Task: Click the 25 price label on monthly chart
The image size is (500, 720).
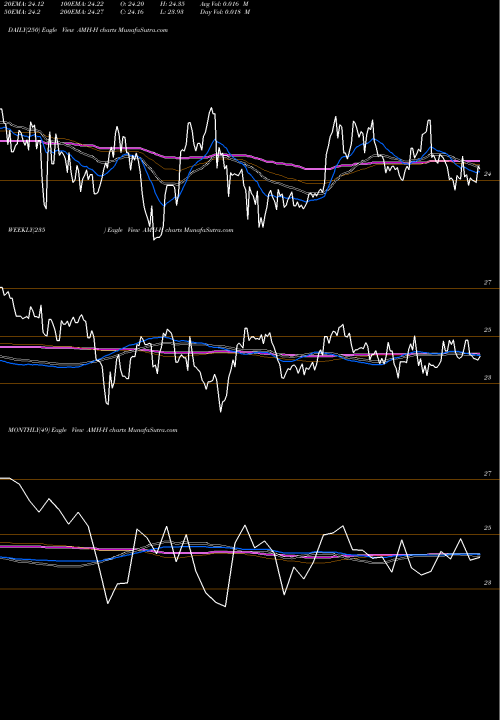Action: coord(488,528)
